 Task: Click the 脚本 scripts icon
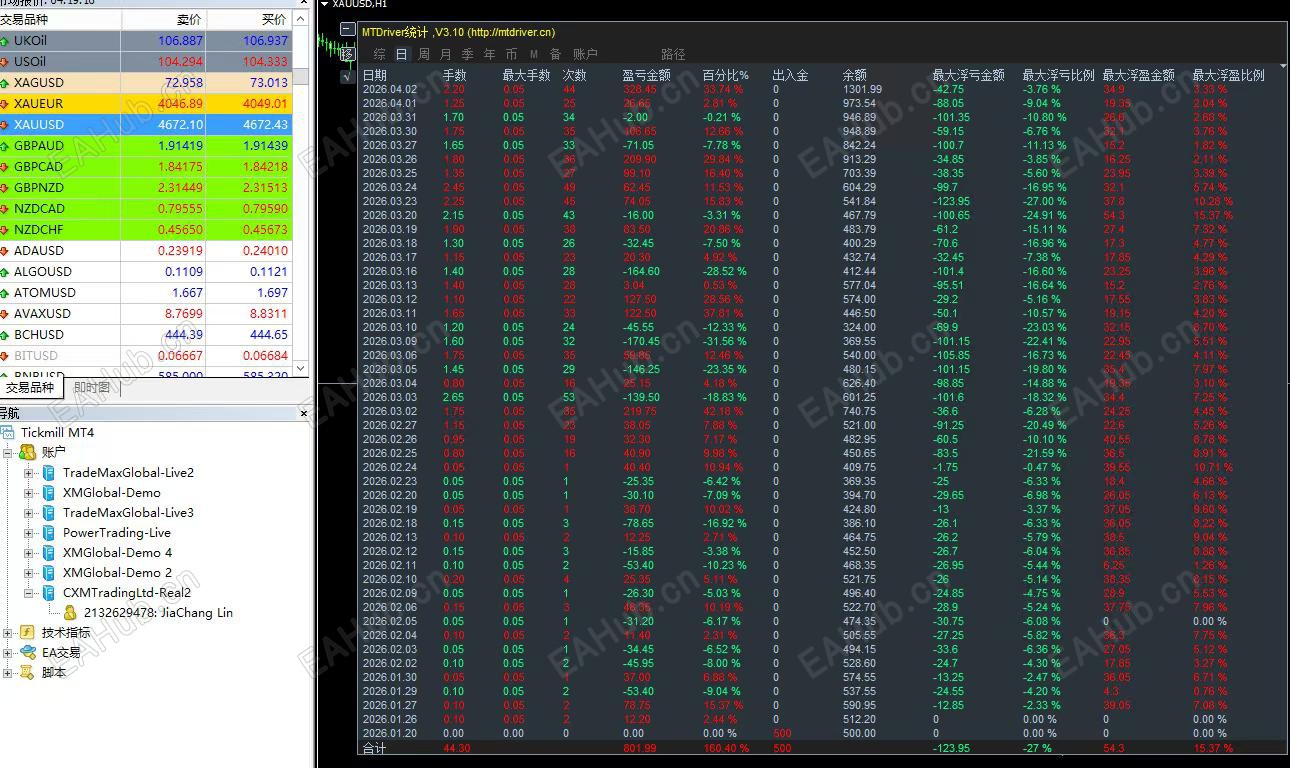tap(27, 672)
